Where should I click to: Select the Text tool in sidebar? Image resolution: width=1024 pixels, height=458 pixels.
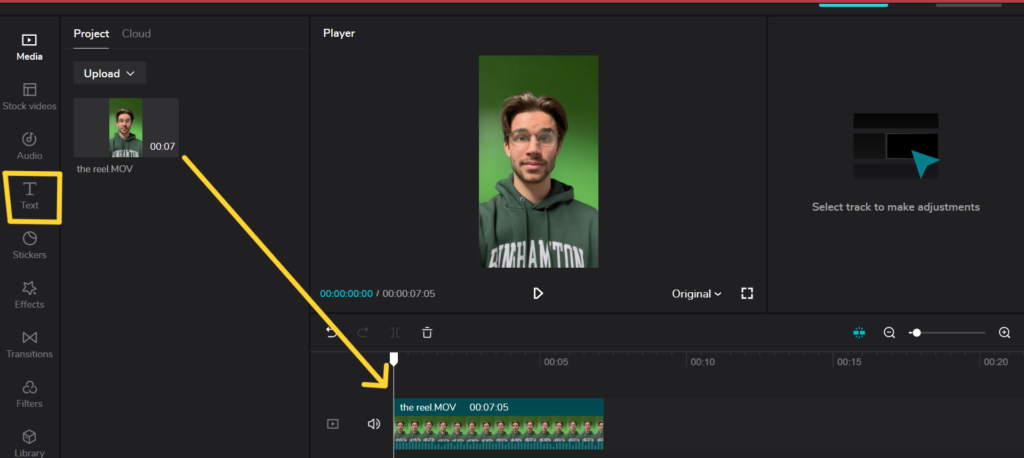point(30,195)
